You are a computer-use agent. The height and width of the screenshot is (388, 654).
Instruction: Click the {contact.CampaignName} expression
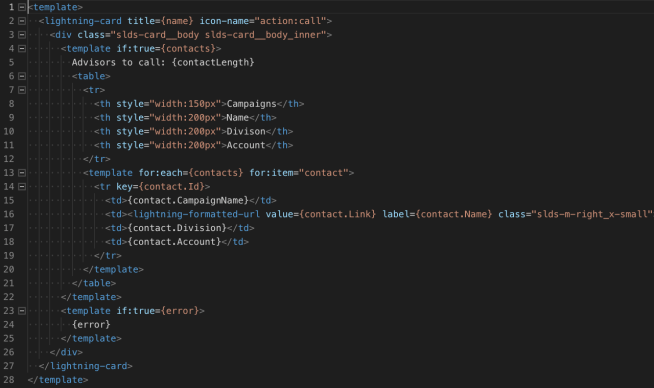point(188,200)
